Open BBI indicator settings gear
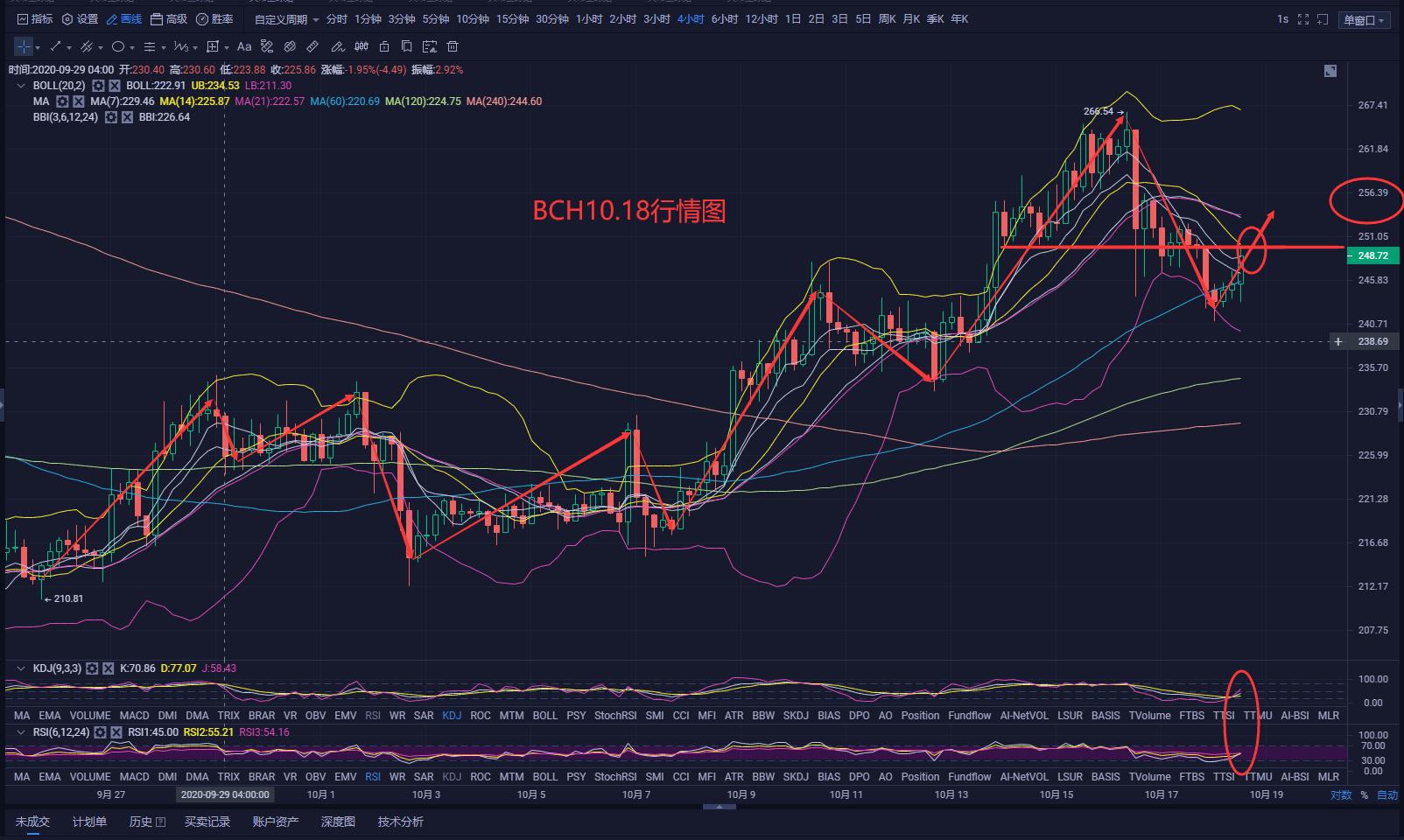 click(111, 117)
